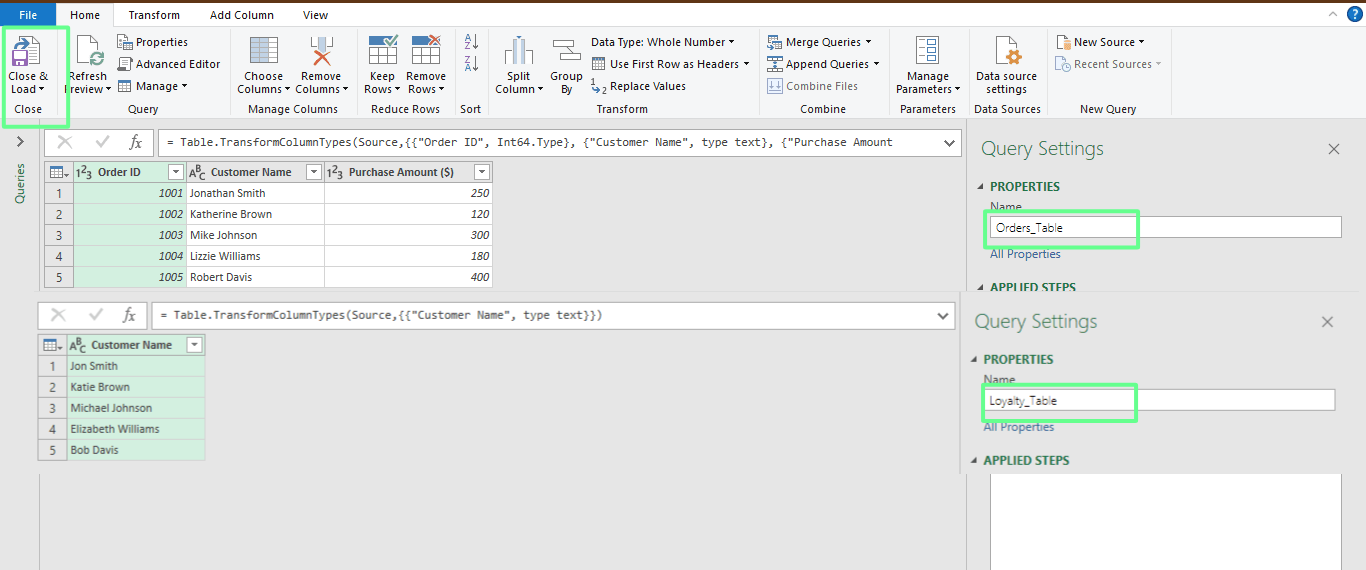Click the 123 type icon on Purchase Amount column
The height and width of the screenshot is (570, 1366).
click(x=335, y=172)
